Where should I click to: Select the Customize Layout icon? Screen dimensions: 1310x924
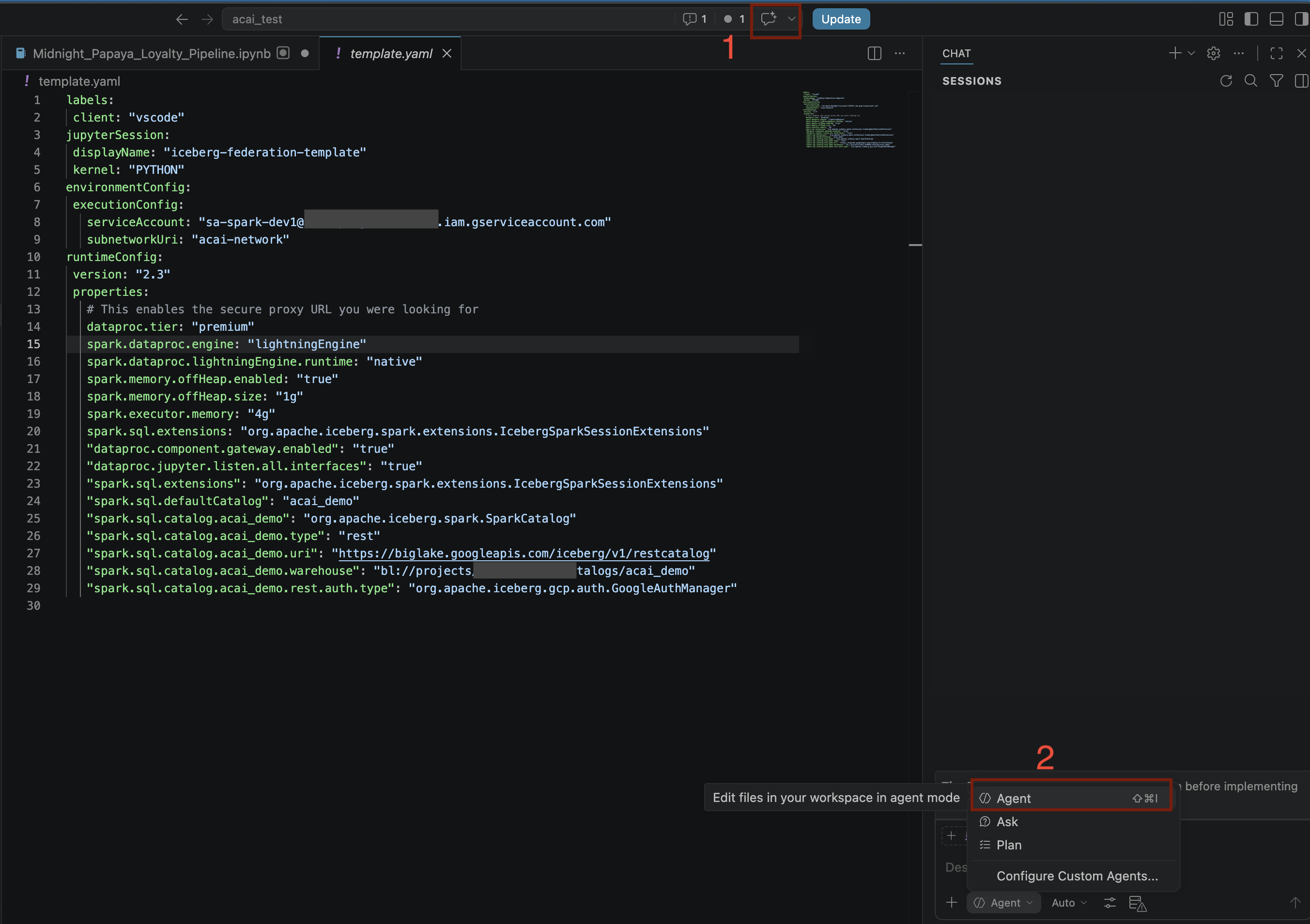pyautogui.click(x=1226, y=19)
